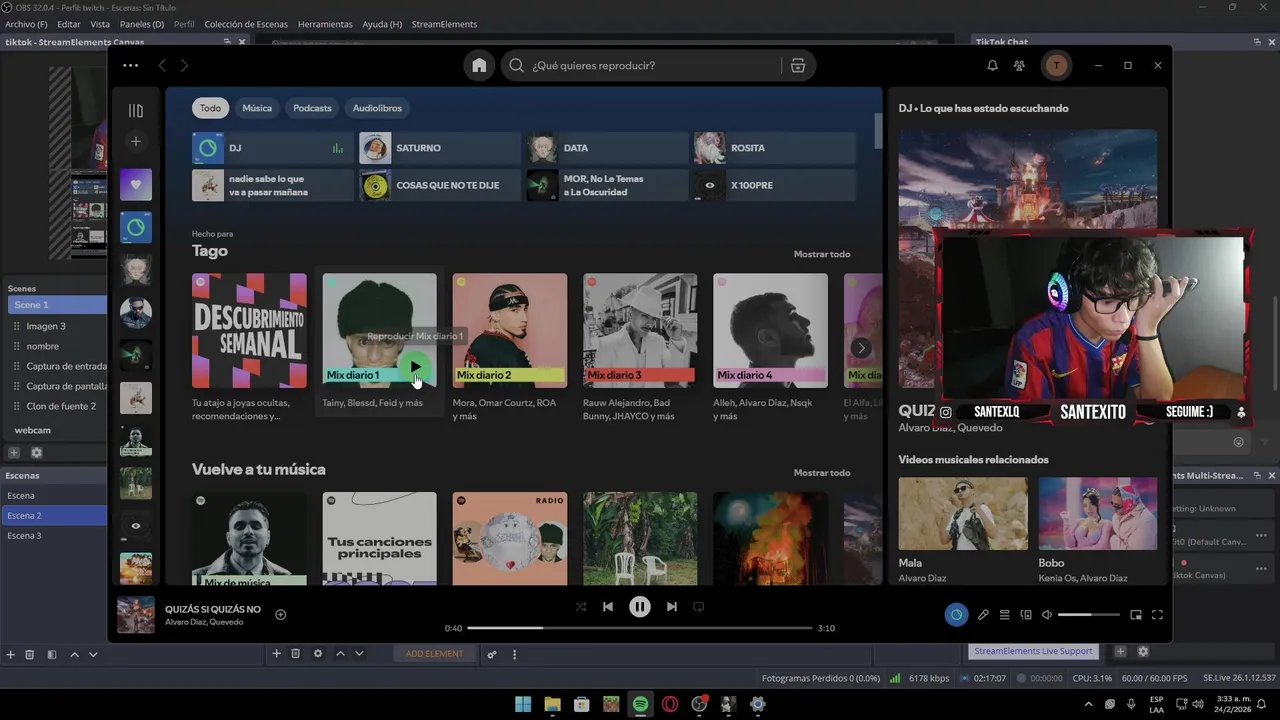The image size is (1280, 720).
Task: Open the SATURNO shortcut tile
Action: coord(440,148)
